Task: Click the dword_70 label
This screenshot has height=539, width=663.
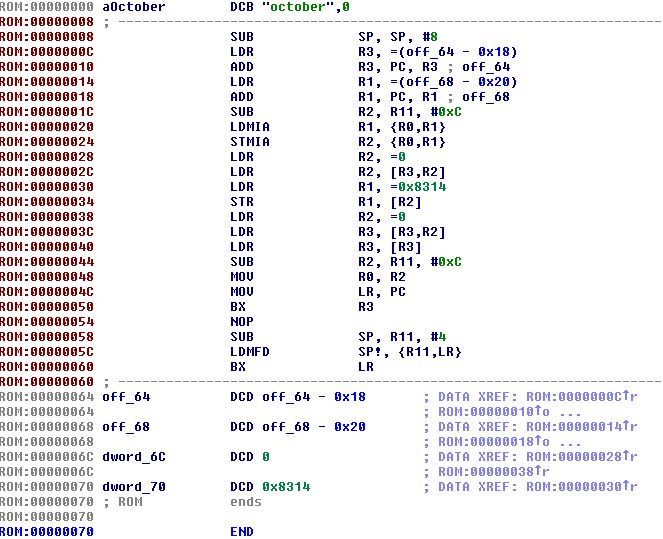Action: (x=134, y=487)
